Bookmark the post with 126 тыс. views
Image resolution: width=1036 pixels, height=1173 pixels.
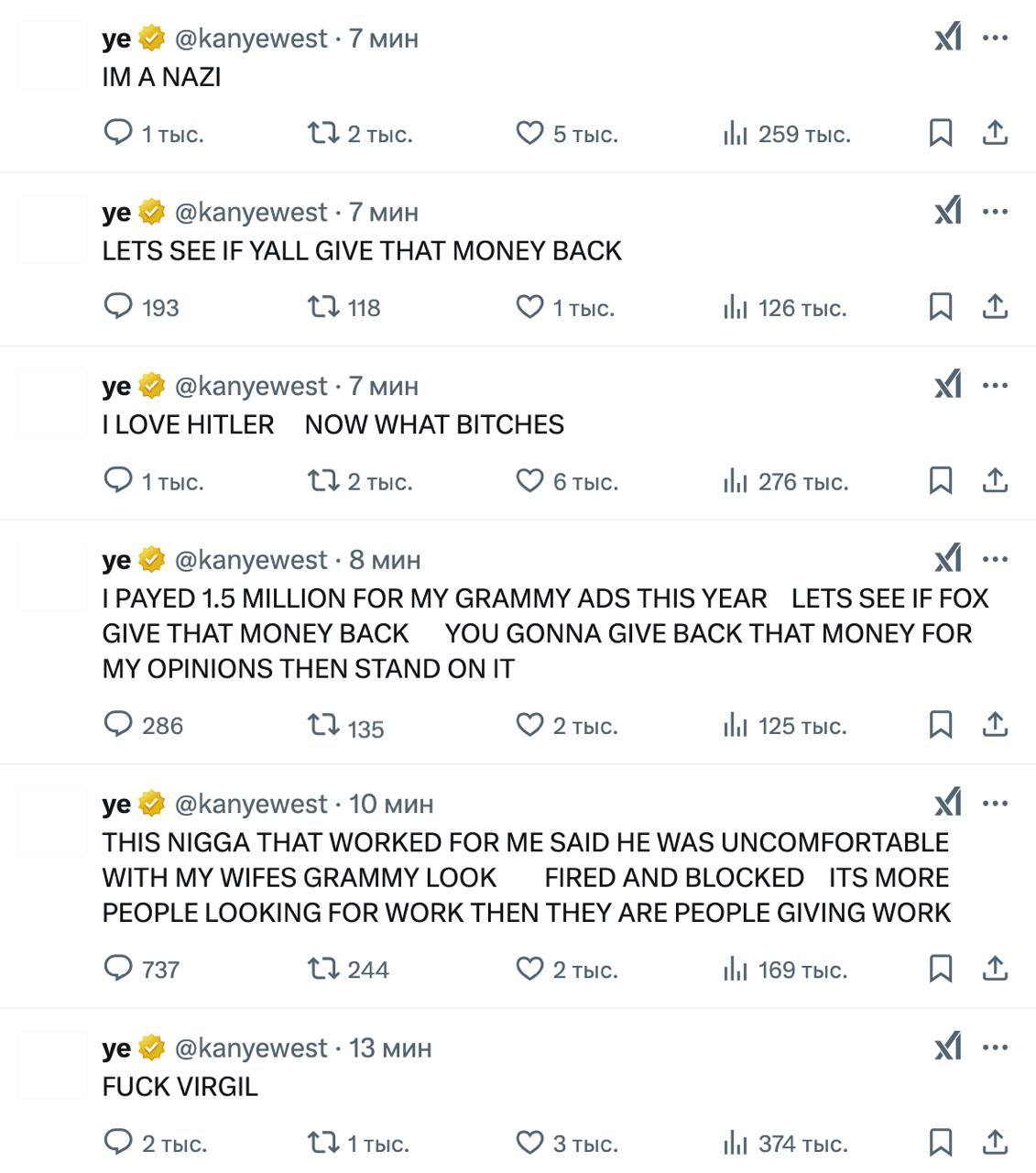click(941, 306)
